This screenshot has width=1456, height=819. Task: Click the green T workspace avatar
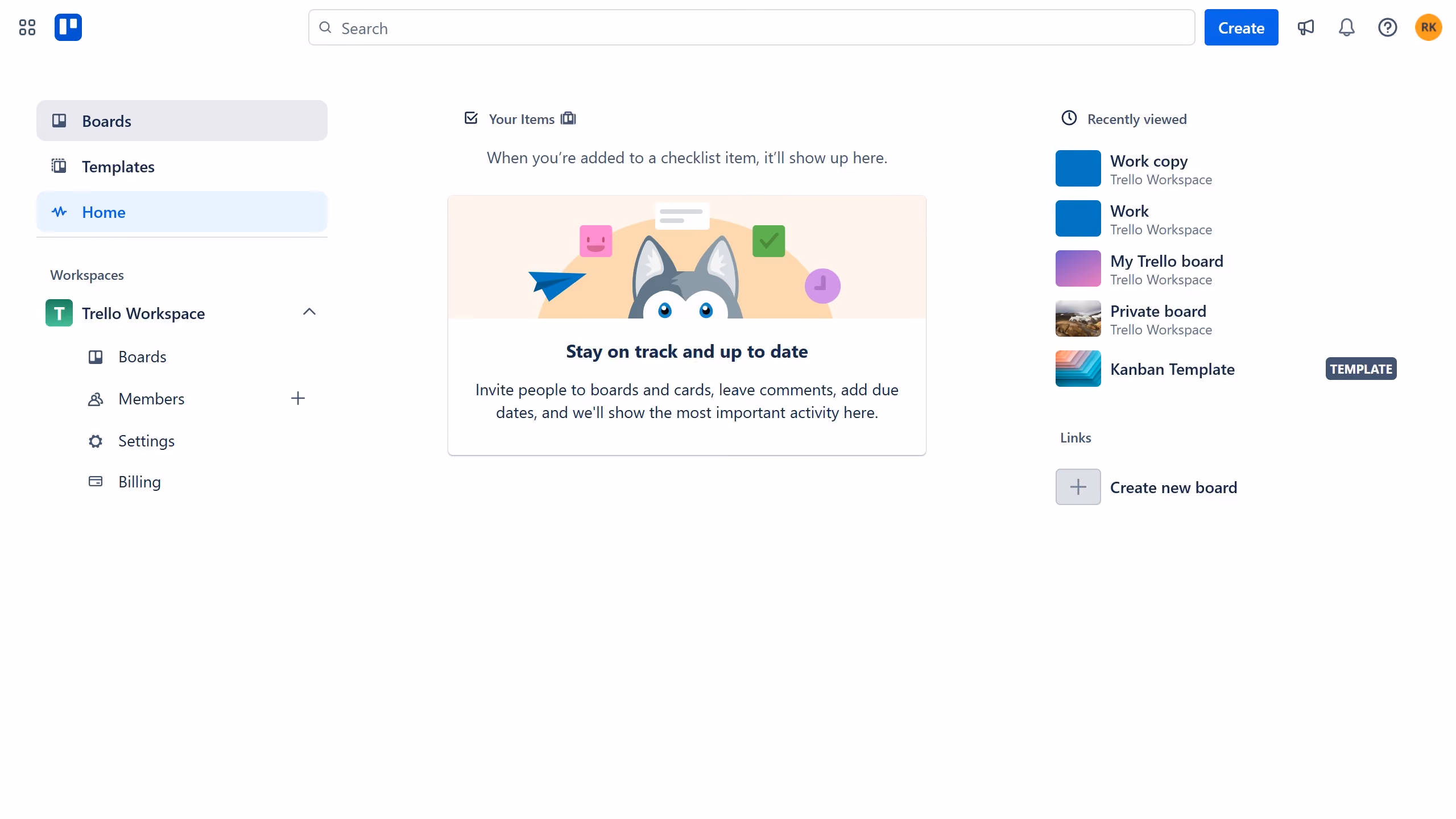point(59,313)
